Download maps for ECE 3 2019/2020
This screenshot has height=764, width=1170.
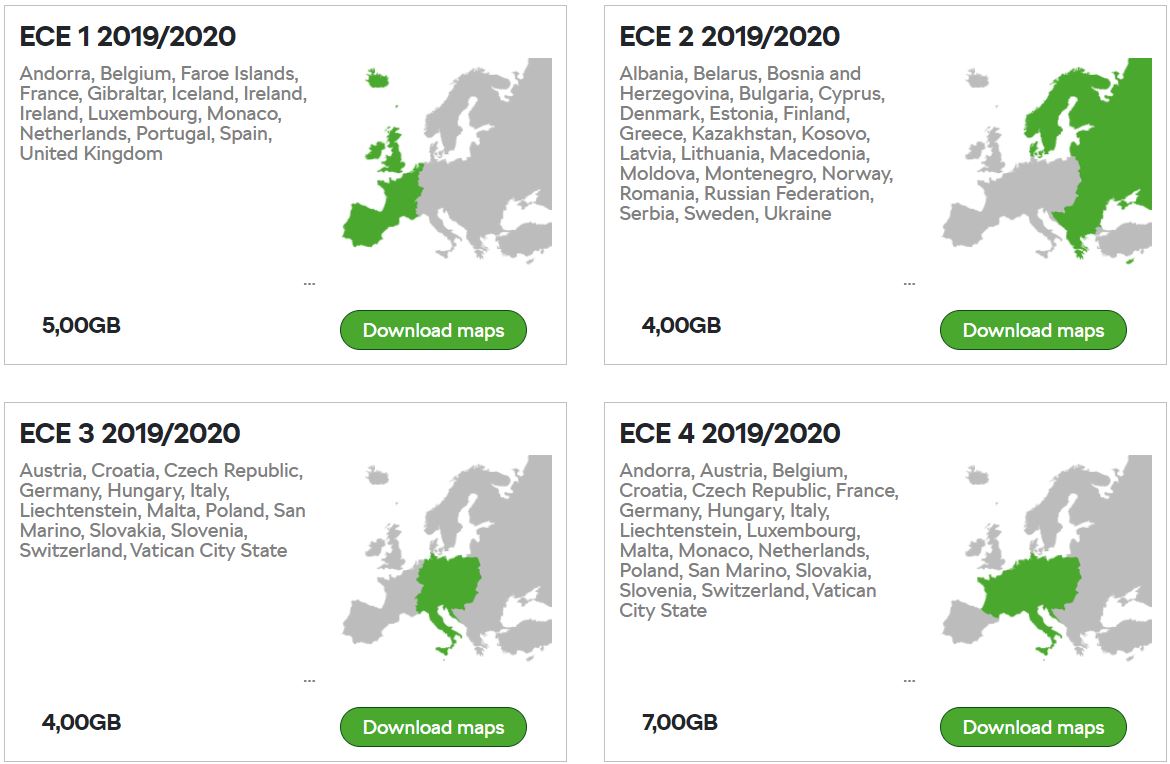click(x=433, y=727)
